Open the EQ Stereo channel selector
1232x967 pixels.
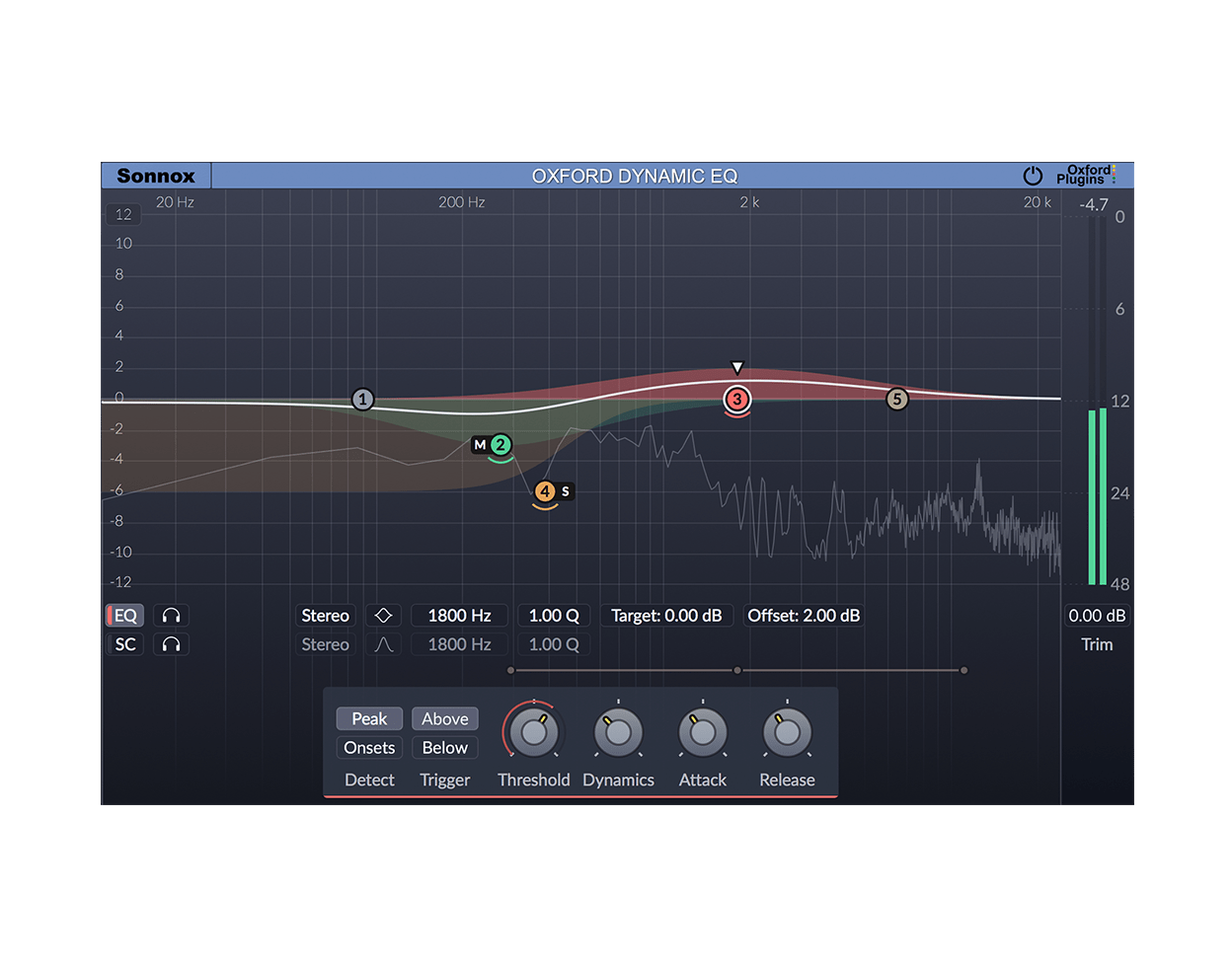326,616
